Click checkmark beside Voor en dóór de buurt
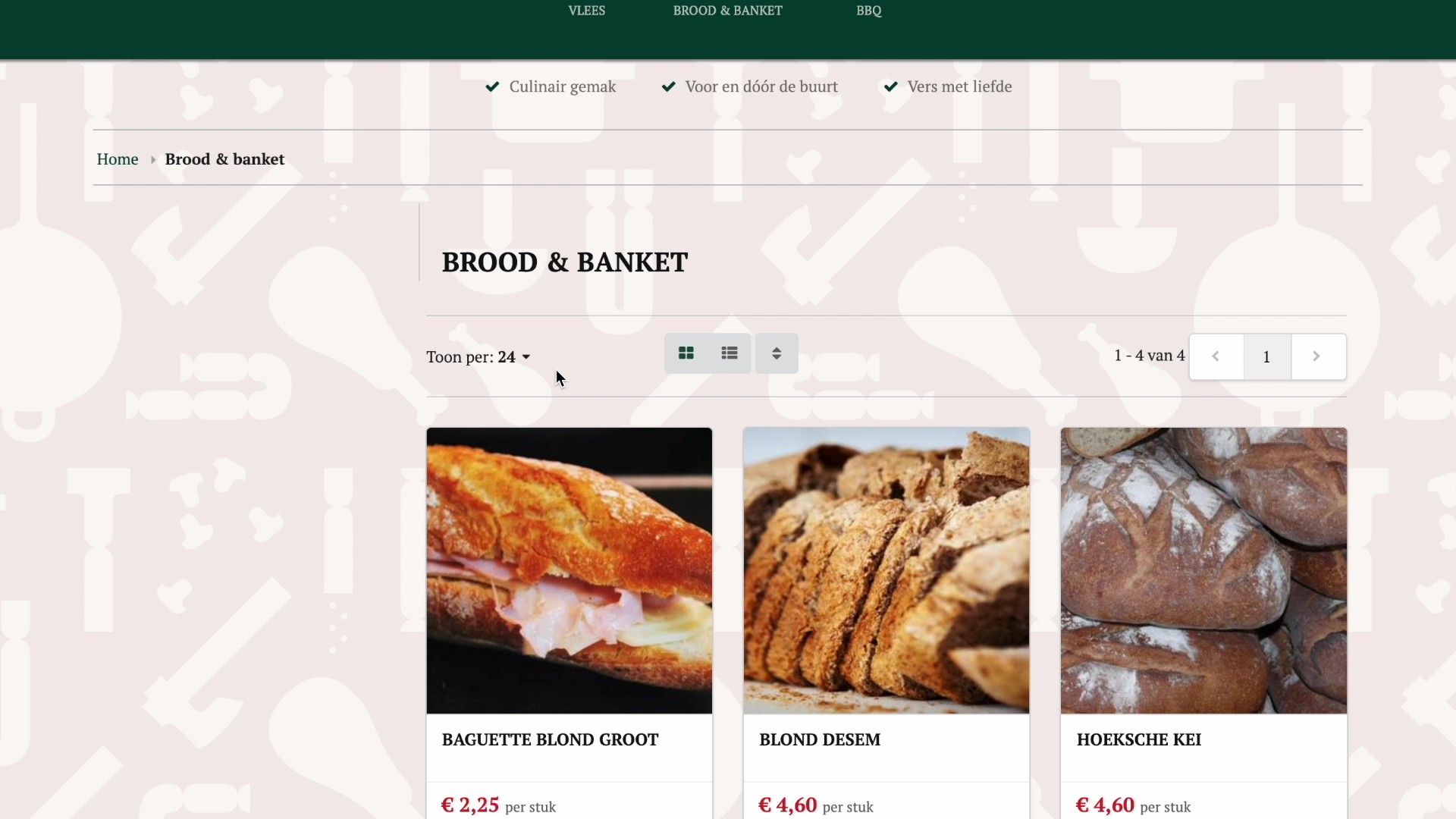The height and width of the screenshot is (819, 1456). tap(668, 86)
